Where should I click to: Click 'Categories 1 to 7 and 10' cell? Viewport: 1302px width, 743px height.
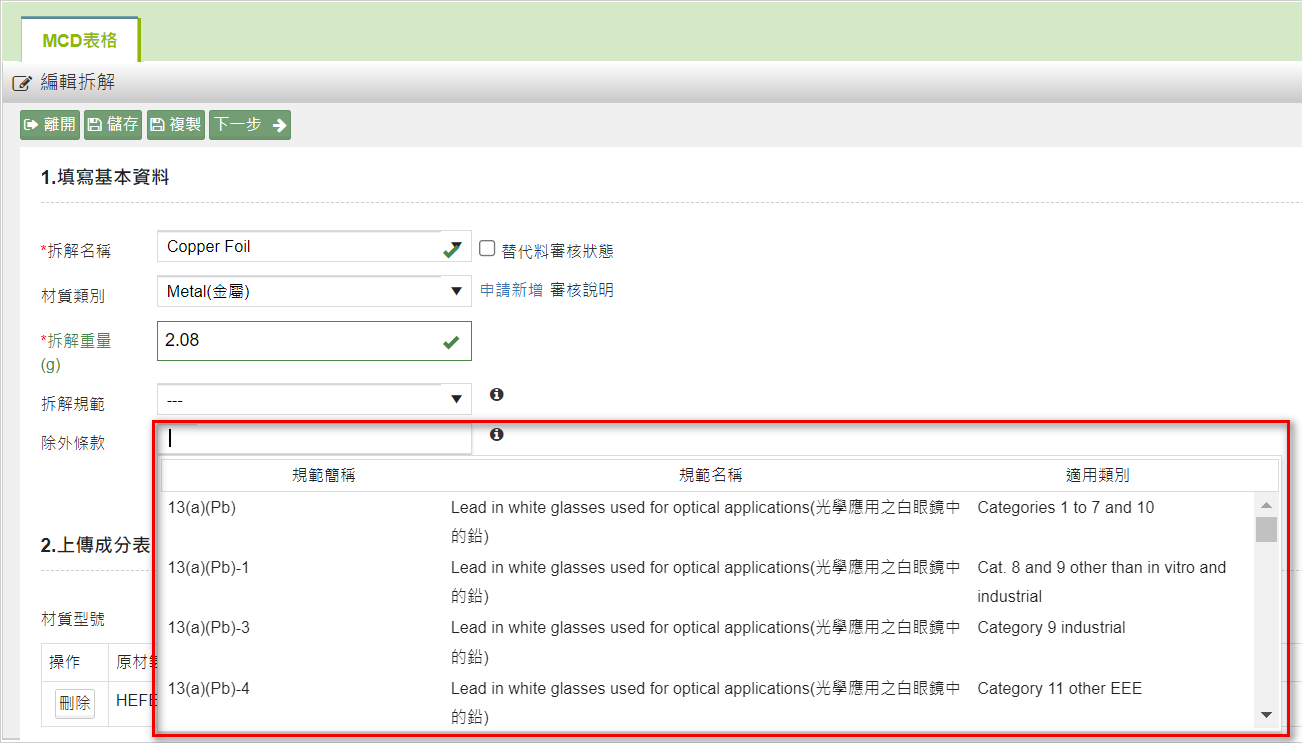click(1065, 508)
